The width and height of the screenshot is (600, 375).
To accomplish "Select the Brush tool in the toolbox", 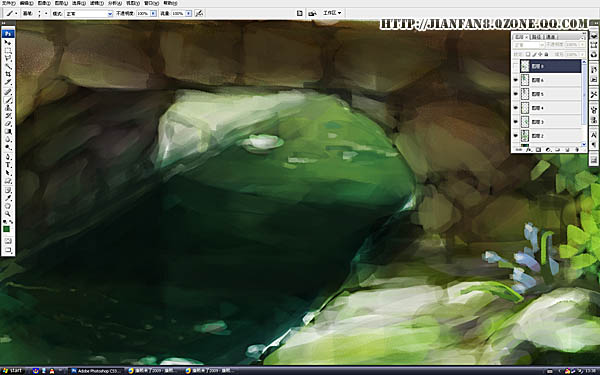I will pos(8,100).
